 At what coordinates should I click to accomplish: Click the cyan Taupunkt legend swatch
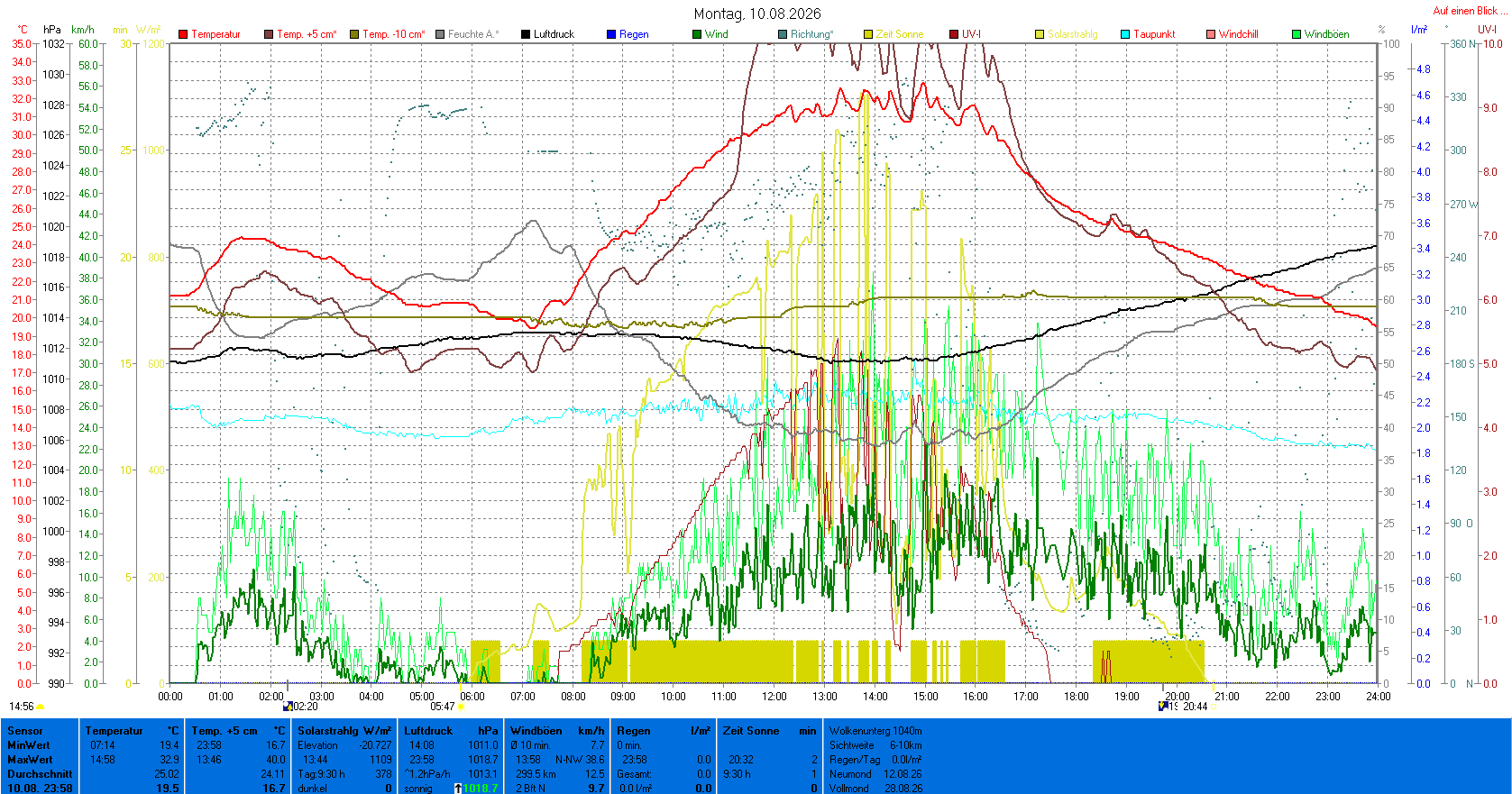(1125, 34)
